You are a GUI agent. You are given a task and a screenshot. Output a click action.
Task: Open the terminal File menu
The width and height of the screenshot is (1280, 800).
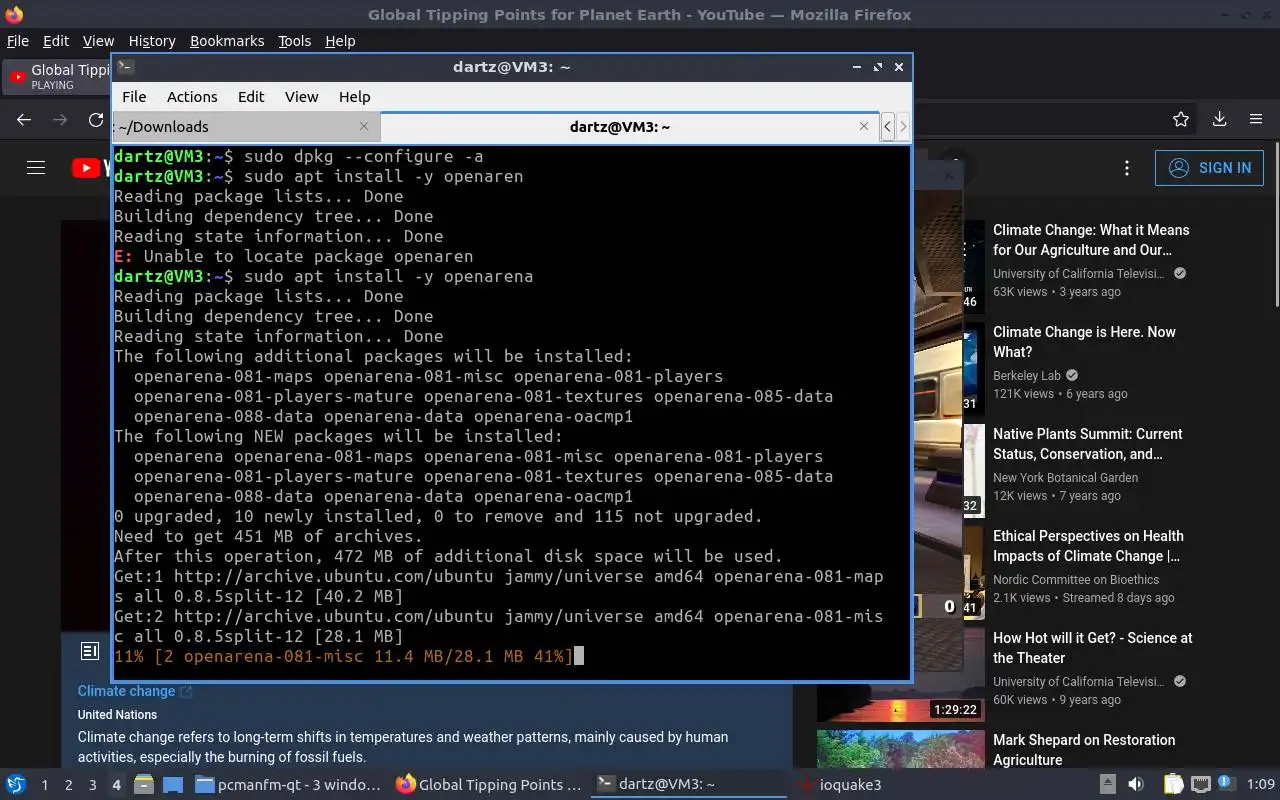click(x=134, y=97)
